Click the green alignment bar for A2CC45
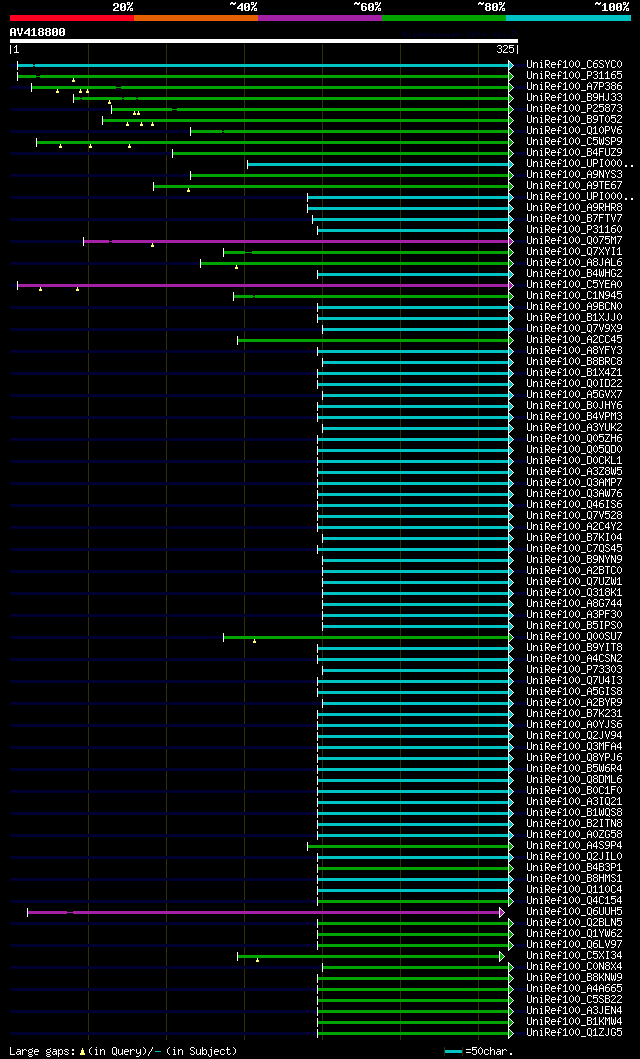 click(373, 340)
